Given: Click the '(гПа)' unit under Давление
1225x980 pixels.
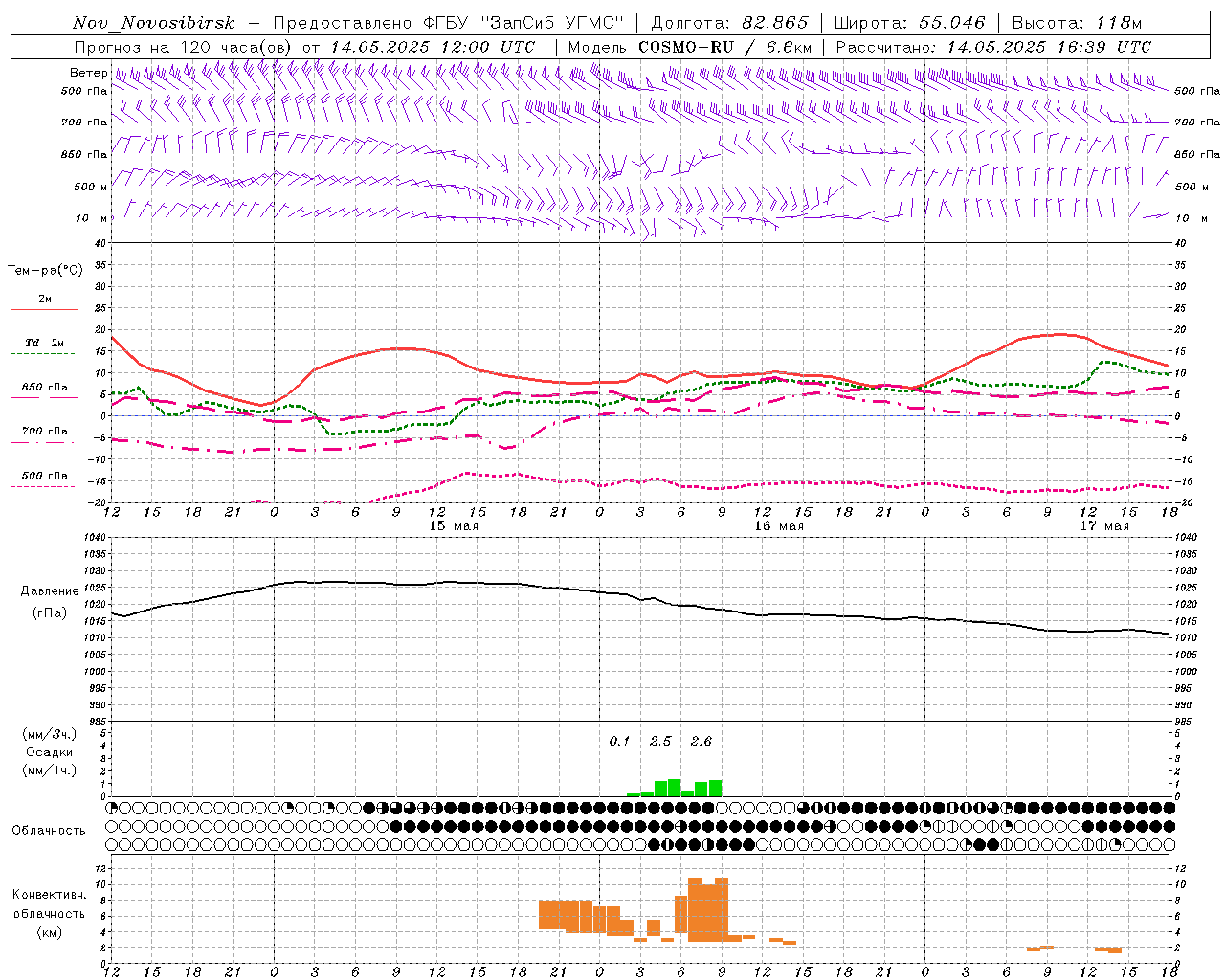Looking at the screenshot, I should (50, 613).
